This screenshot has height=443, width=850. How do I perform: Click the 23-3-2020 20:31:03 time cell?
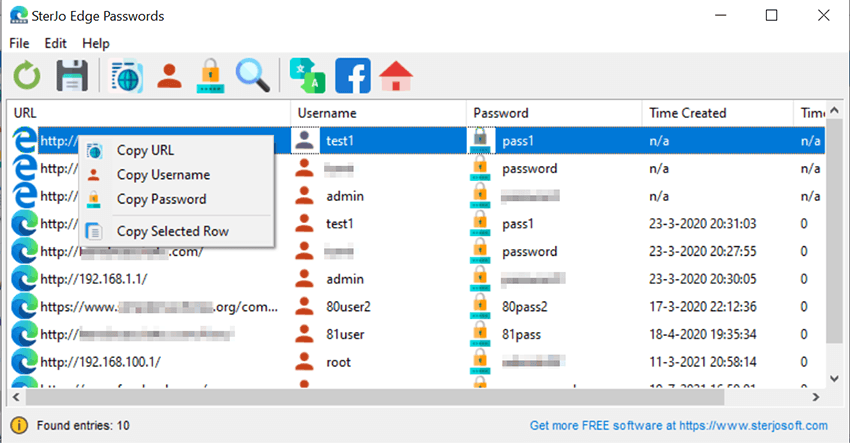click(703, 223)
